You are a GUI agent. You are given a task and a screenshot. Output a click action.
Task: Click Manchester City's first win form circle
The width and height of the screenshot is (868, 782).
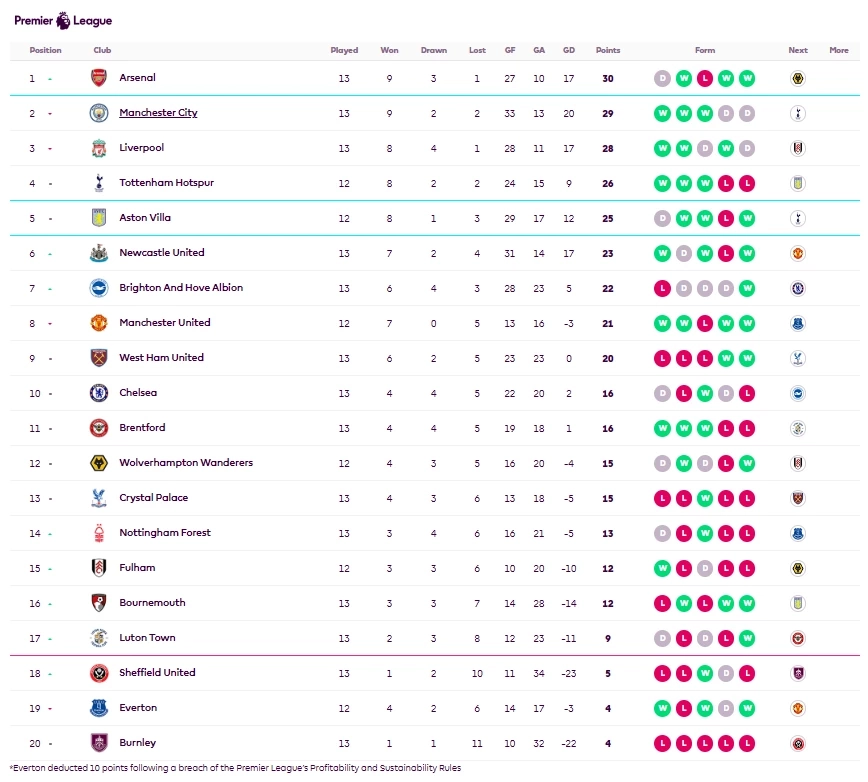pyautogui.click(x=662, y=113)
